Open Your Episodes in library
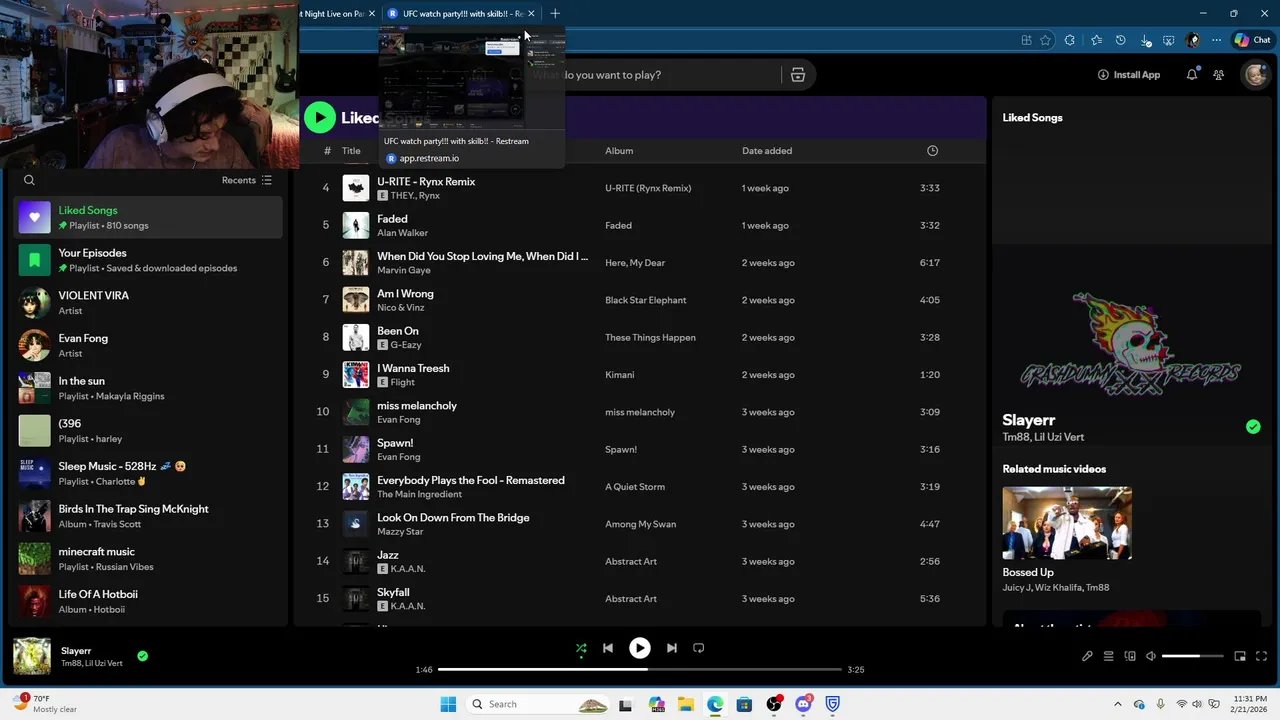This screenshot has width=1280, height=720. [148, 260]
